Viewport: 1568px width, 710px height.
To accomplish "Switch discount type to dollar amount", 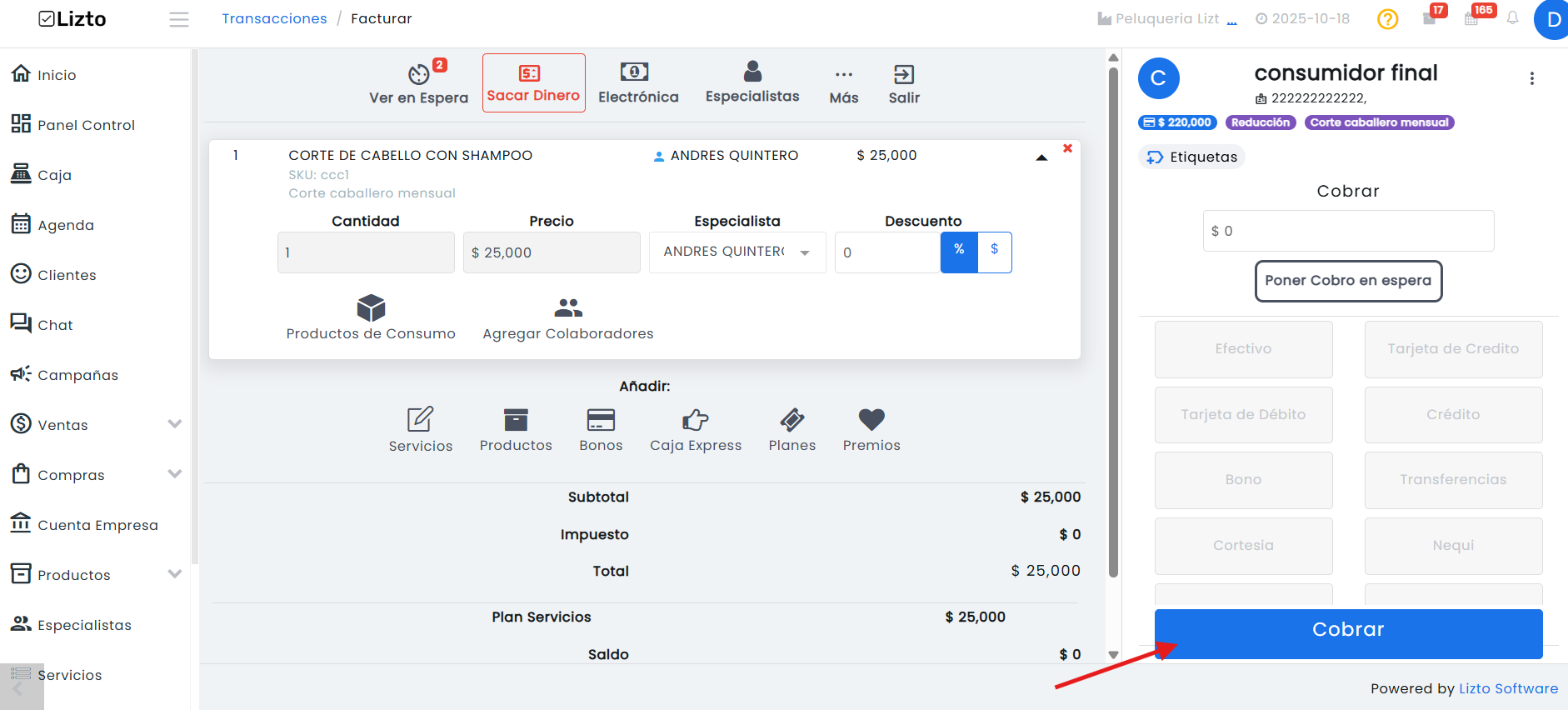I will click(994, 252).
